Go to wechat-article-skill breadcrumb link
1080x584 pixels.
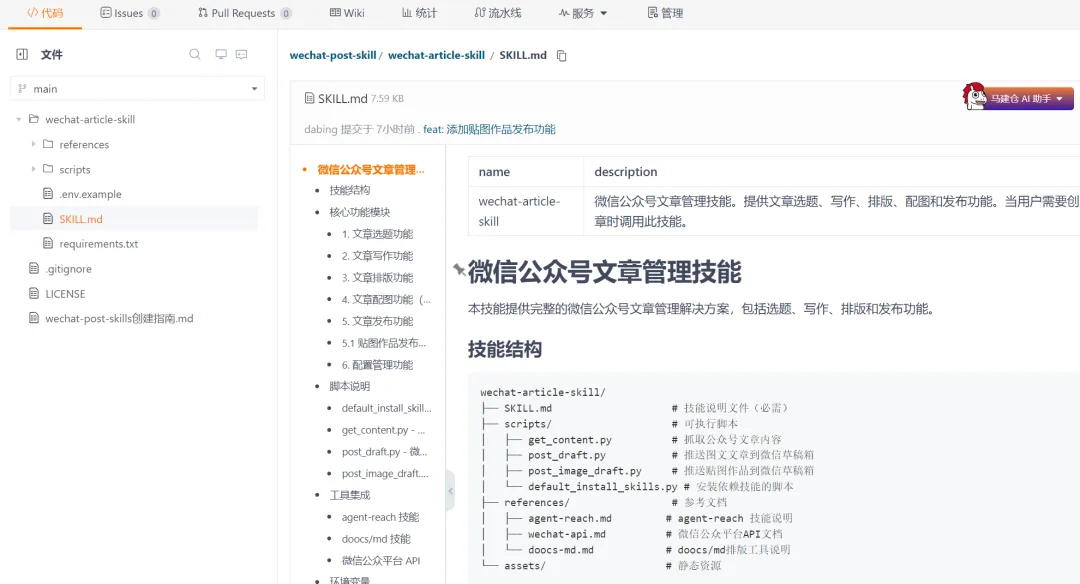436,55
